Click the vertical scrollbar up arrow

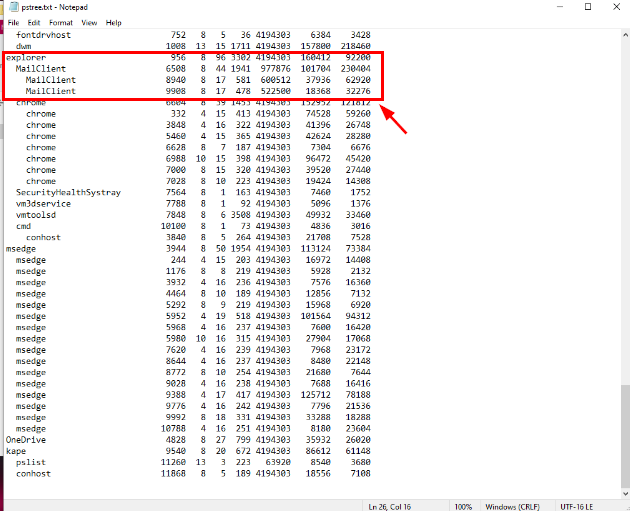[x=625, y=35]
